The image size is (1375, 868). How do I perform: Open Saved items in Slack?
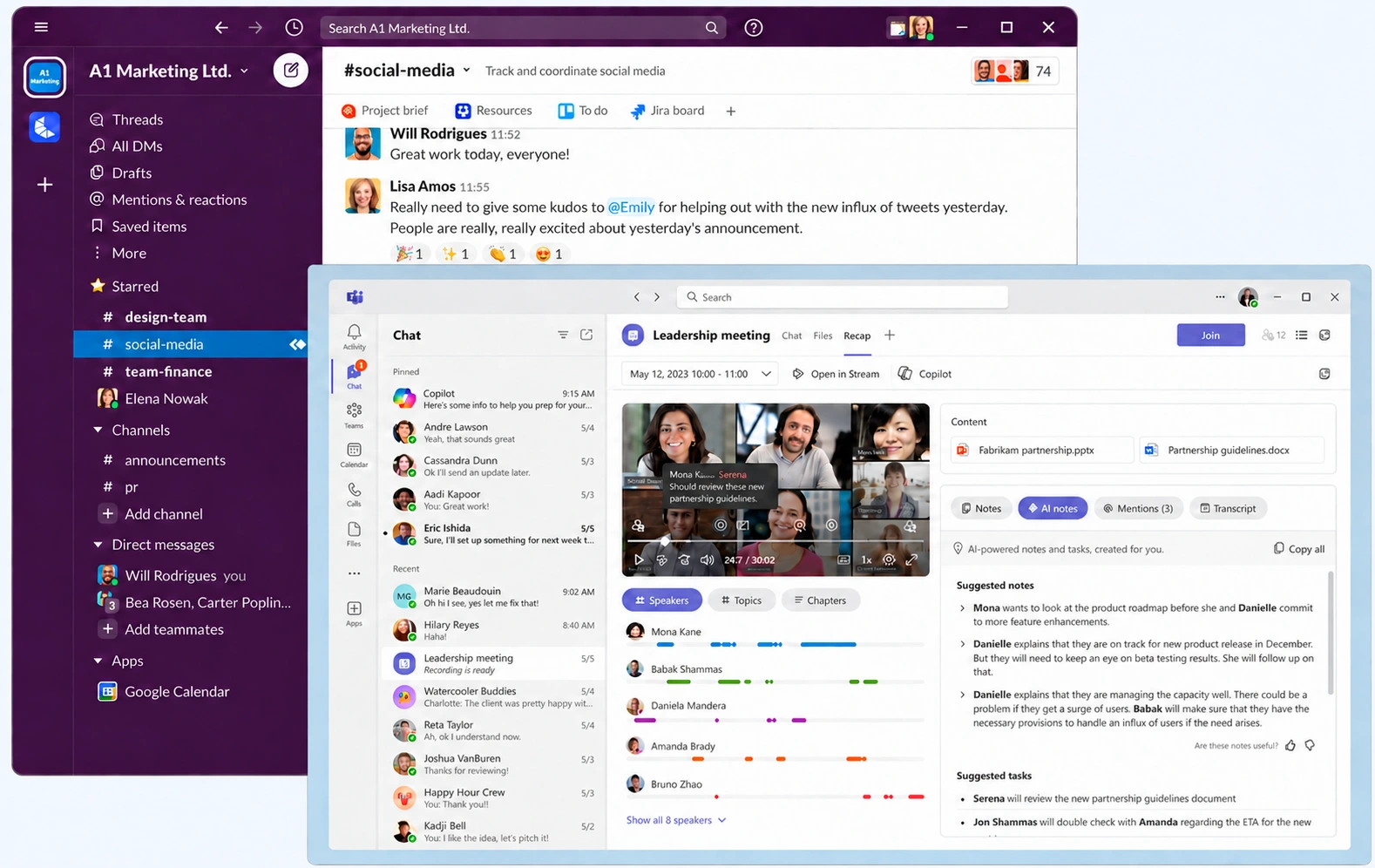[139, 227]
